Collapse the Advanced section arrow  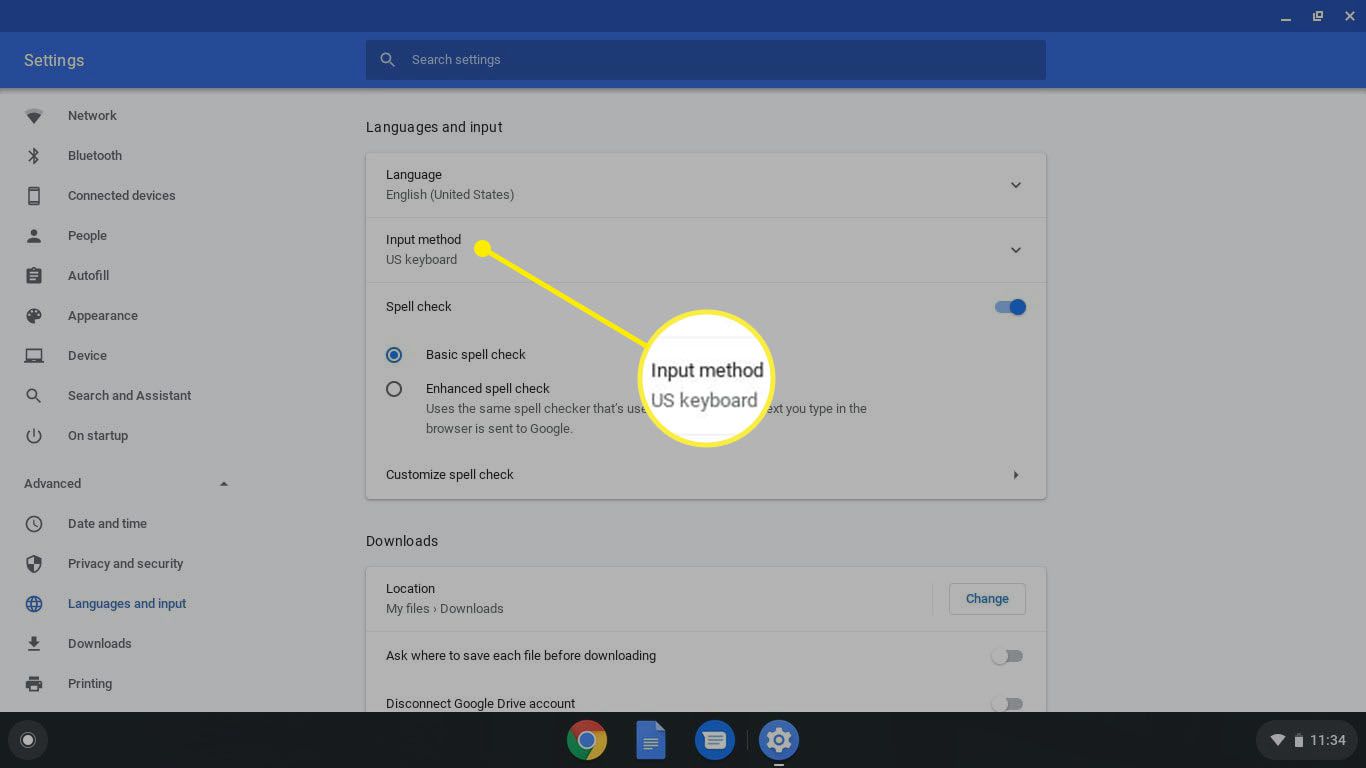click(224, 484)
